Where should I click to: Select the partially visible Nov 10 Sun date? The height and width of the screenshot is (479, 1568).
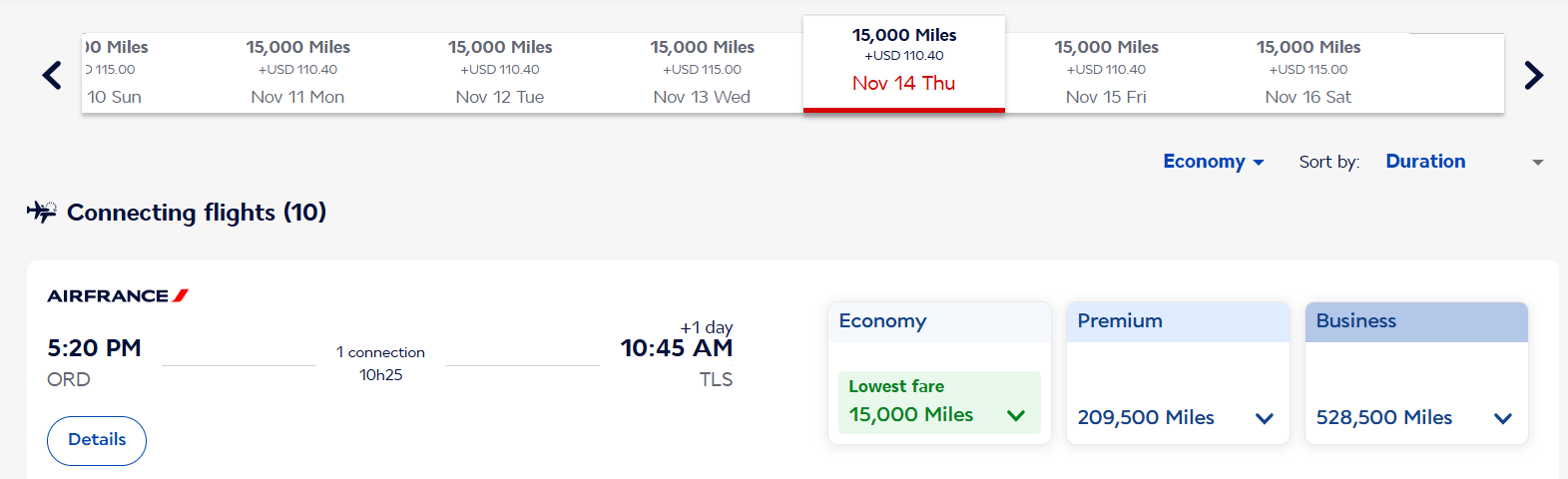(113, 73)
